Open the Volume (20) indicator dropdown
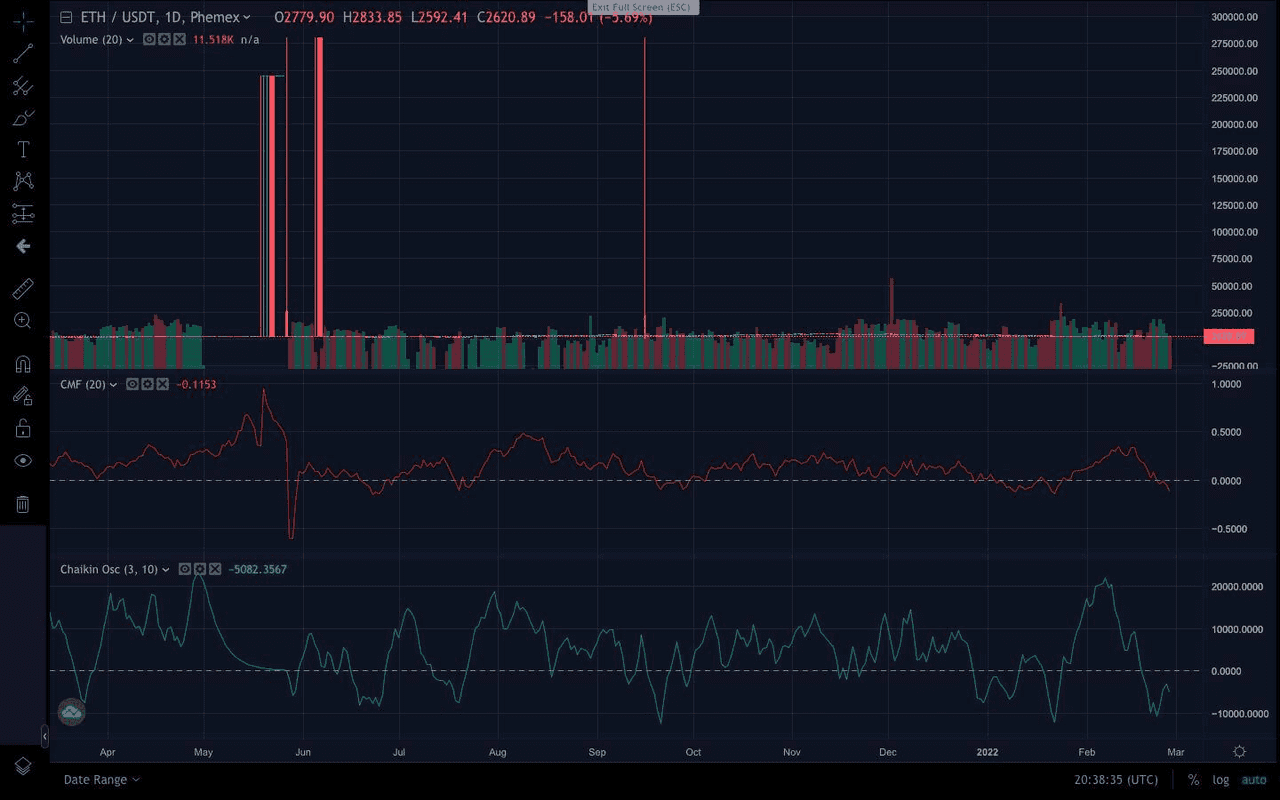 click(130, 40)
